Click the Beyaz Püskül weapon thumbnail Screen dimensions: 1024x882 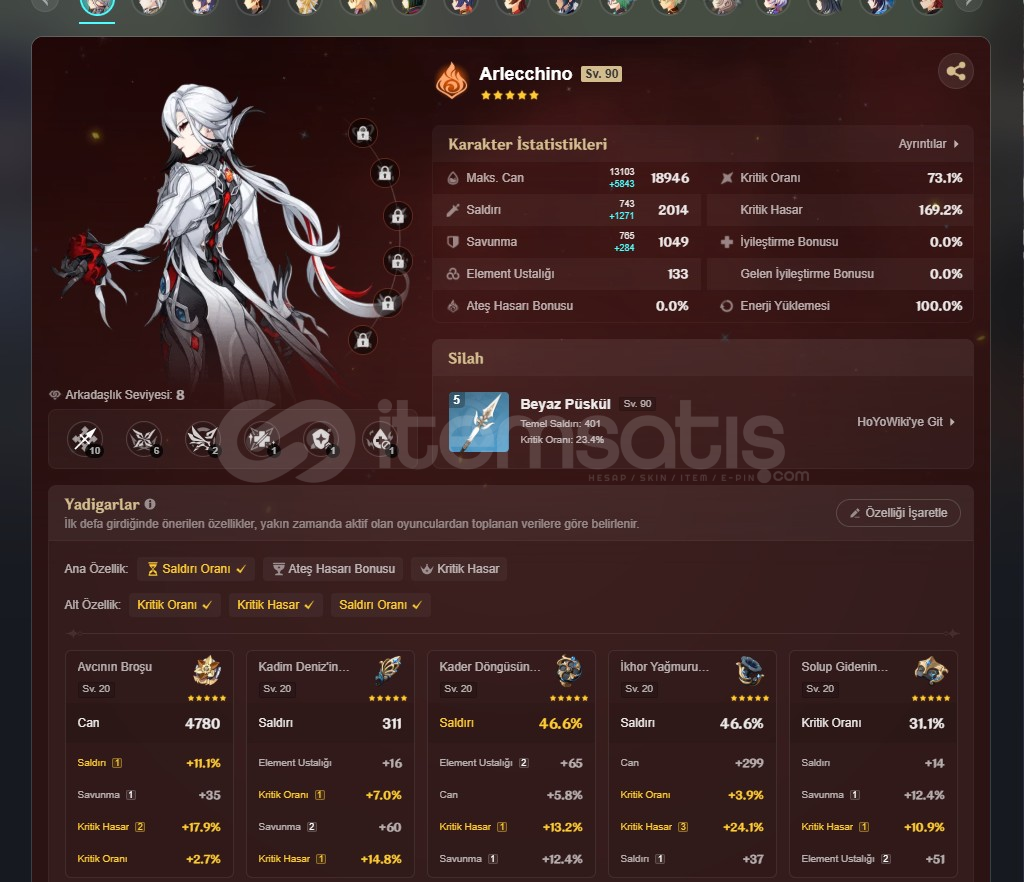(x=479, y=422)
